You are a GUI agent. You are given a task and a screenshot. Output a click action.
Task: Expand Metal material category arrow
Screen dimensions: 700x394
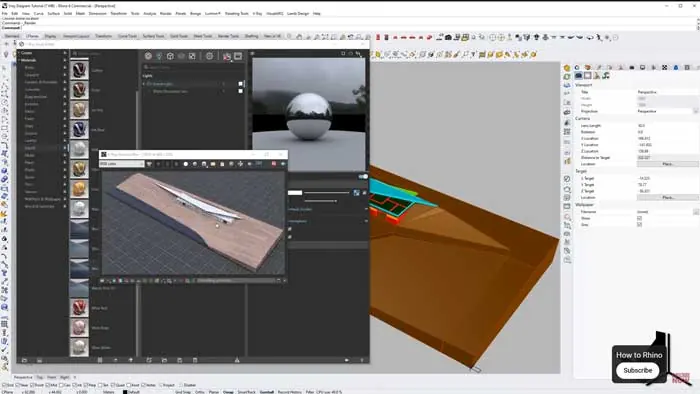[65, 155]
